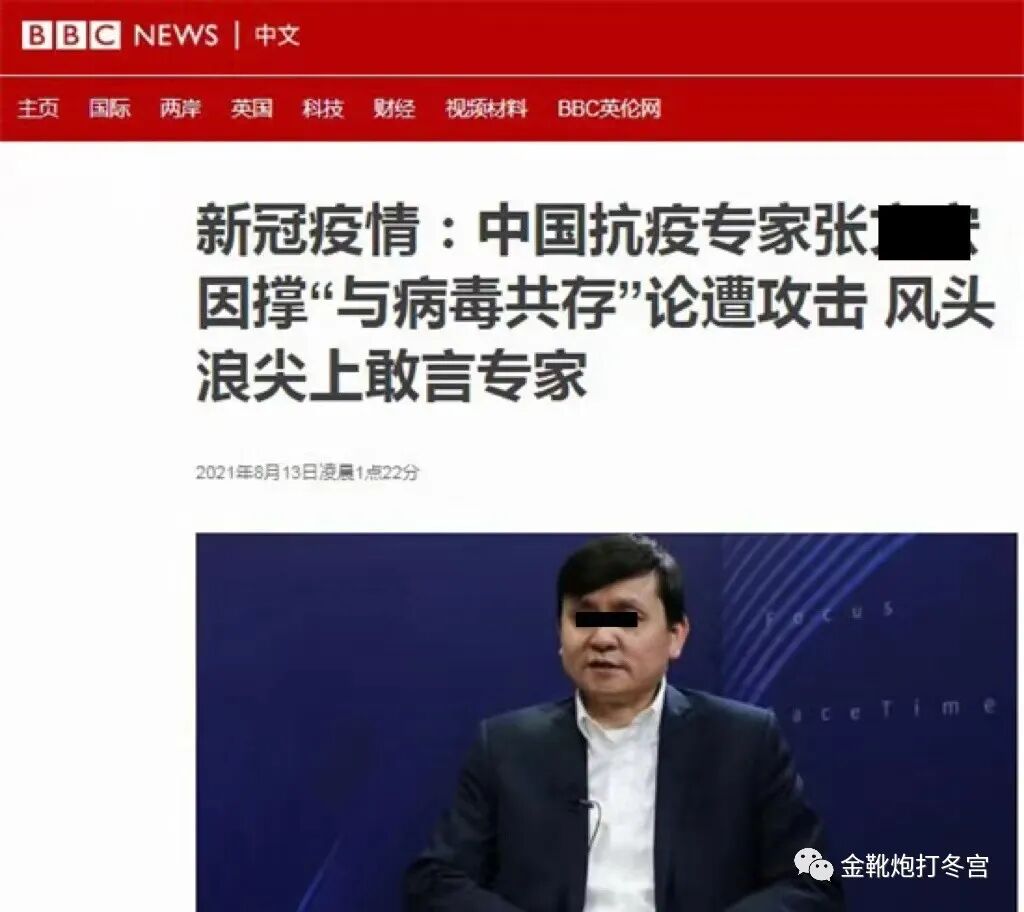The height and width of the screenshot is (912, 1024).
Task: Click the first B block in logo
Action: [x=37, y=35]
